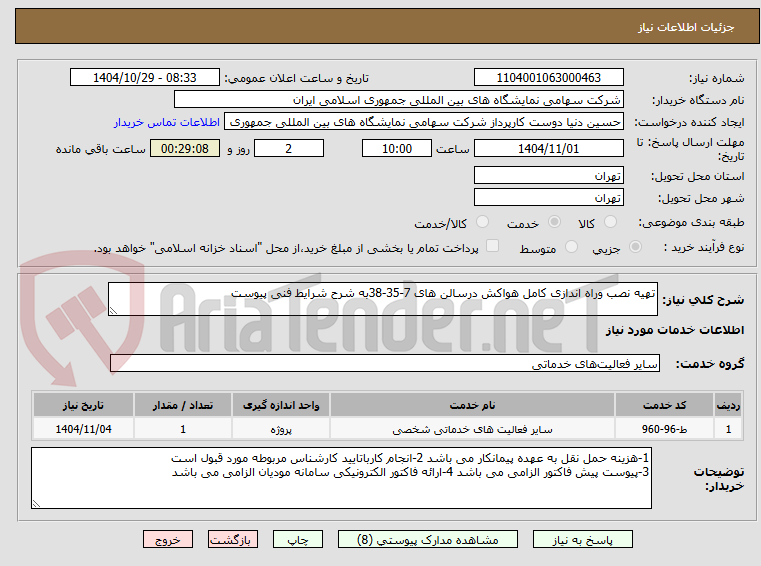Click the چاپ print button
761x566 pixels.
[x=298, y=539]
